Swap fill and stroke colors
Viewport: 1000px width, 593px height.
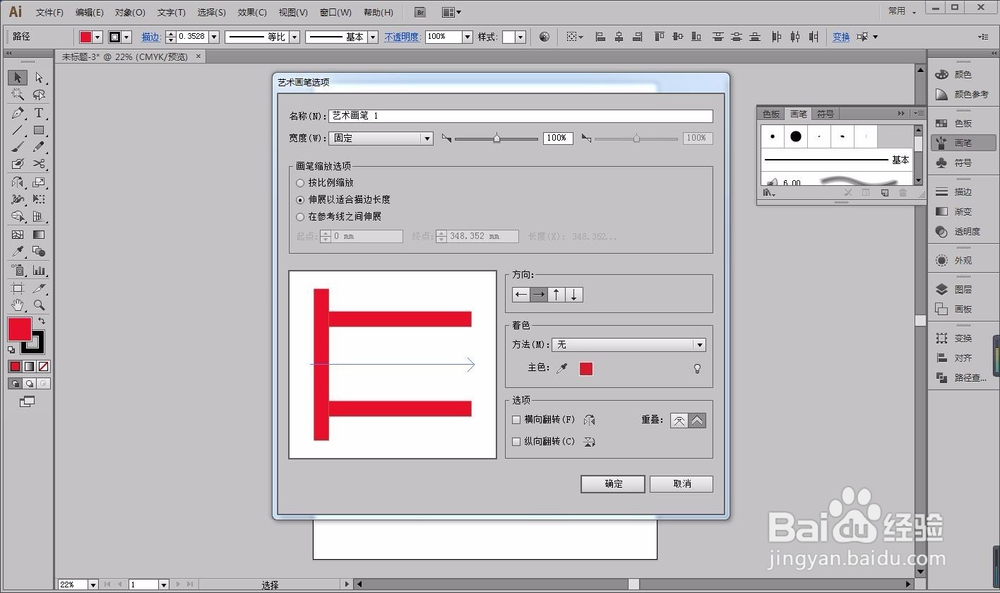[x=41, y=321]
